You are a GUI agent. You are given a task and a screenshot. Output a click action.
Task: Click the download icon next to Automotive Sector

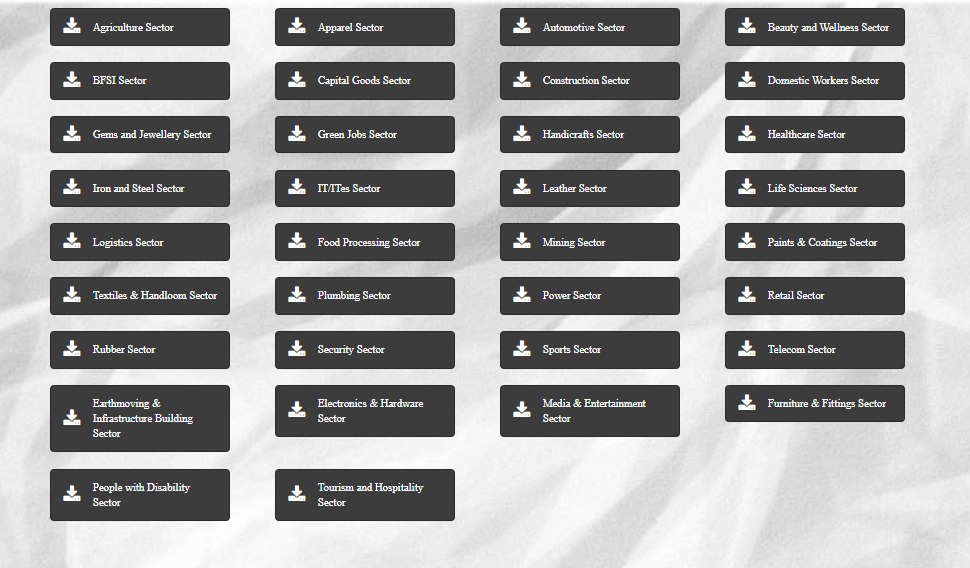522,27
